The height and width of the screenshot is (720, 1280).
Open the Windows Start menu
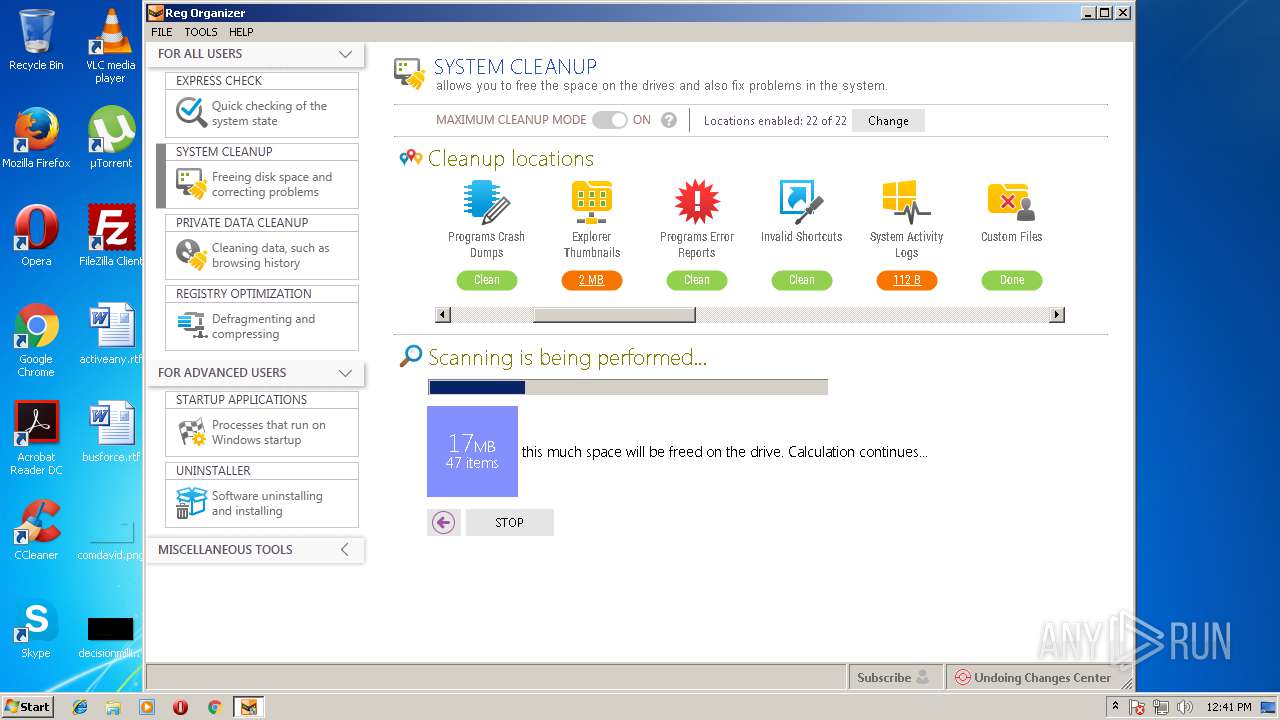28,706
